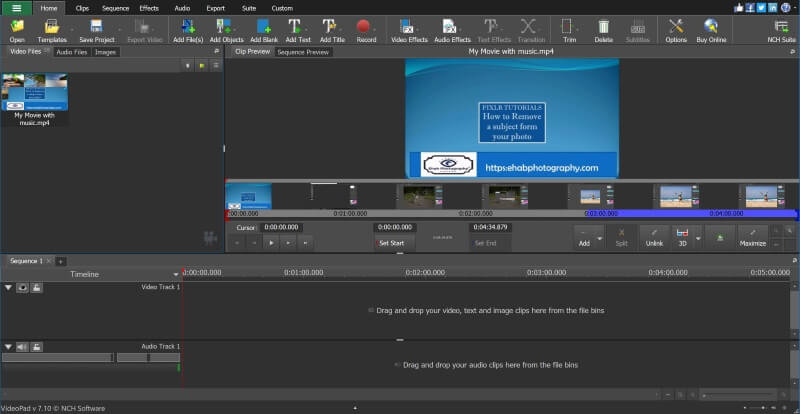Viewport: 800px width, 414px height.
Task: Toggle lock on Video Track 1
Action: (36, 288)
